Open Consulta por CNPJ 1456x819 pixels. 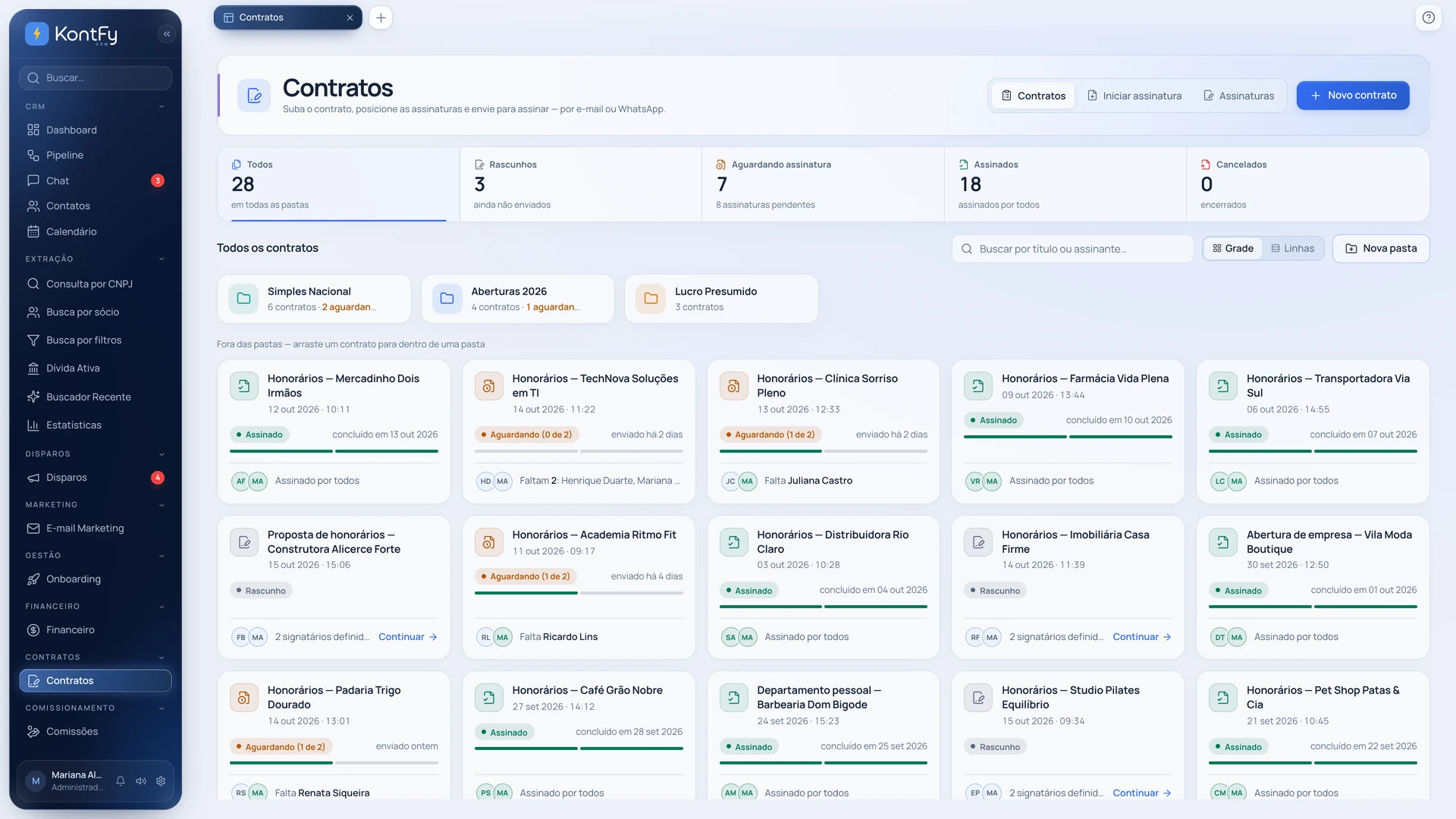coord(96,284)
